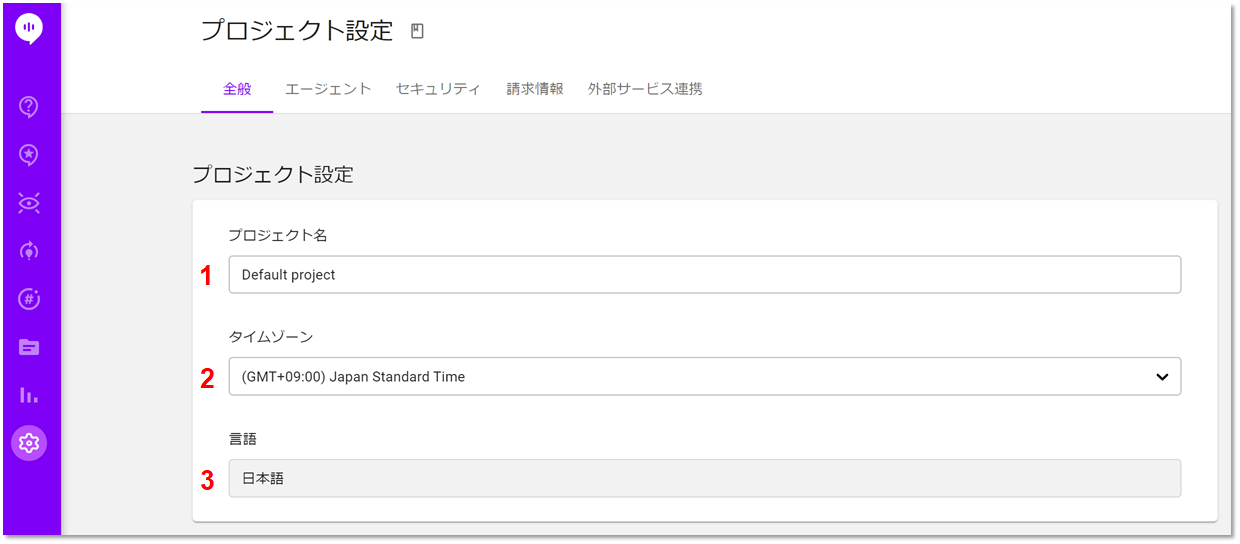Open the セキュリティ tab

(438, 89)
